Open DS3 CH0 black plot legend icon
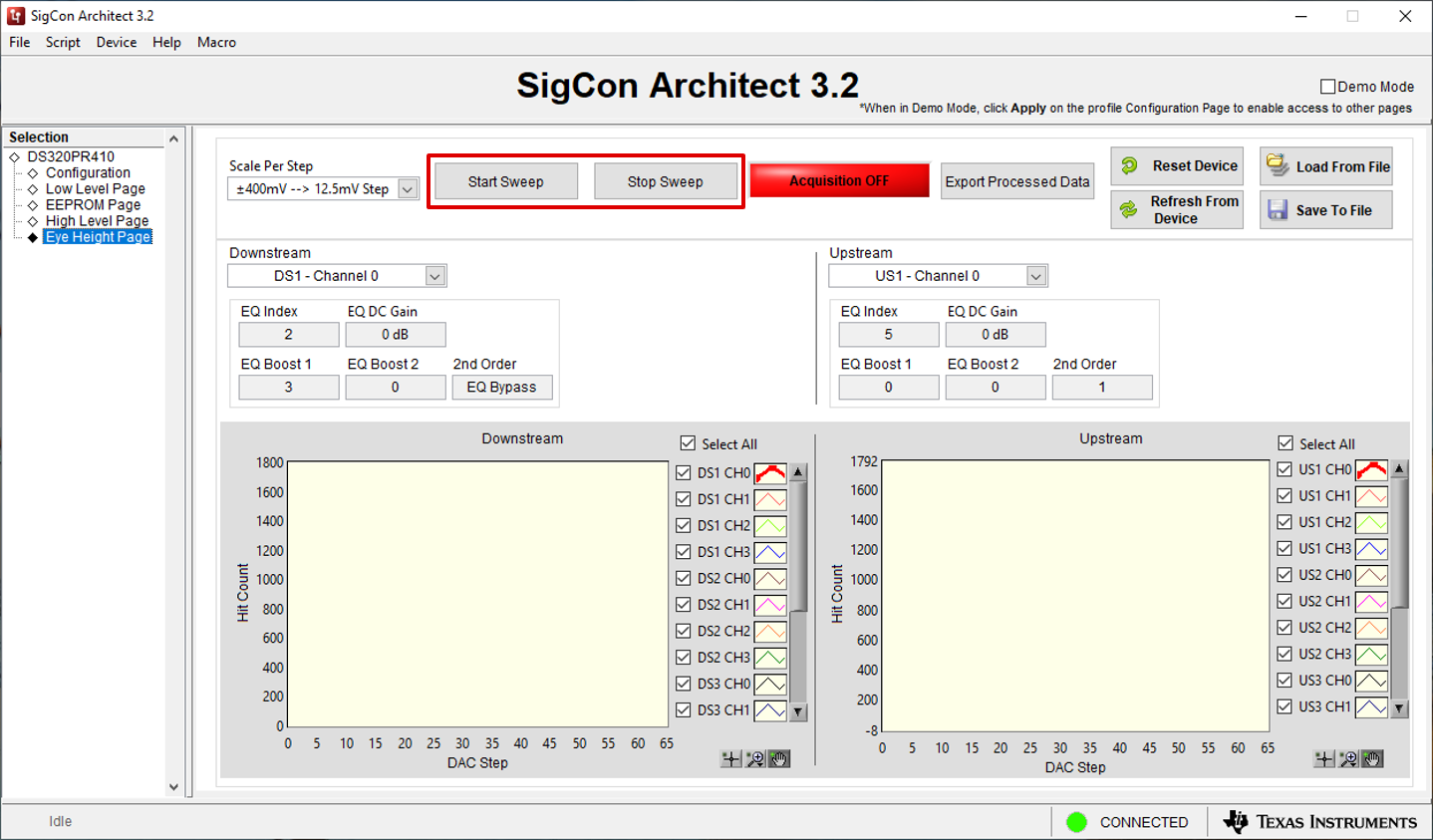1433x840 pixels. click(770, 684)
